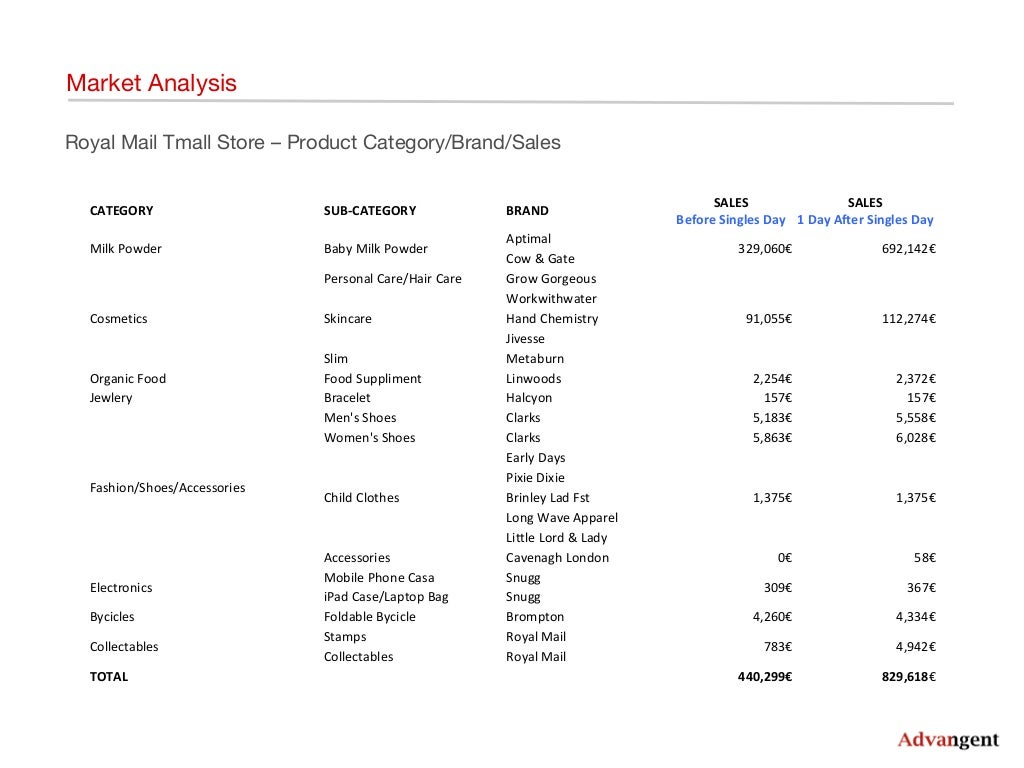Viewport: 1024px width, 768px height.
Task: Select the Cow & Gate brand entry
Action: click(540, 259)
